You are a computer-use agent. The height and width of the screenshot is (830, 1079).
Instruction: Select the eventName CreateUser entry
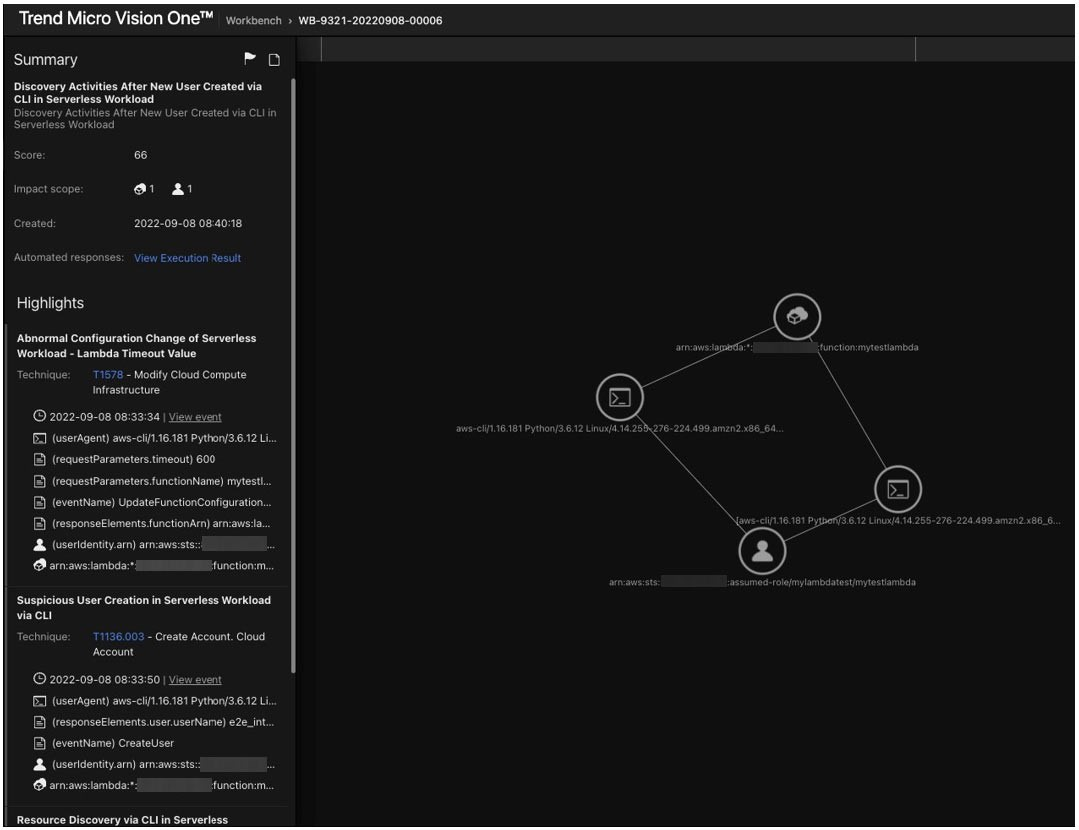point(112,743)
